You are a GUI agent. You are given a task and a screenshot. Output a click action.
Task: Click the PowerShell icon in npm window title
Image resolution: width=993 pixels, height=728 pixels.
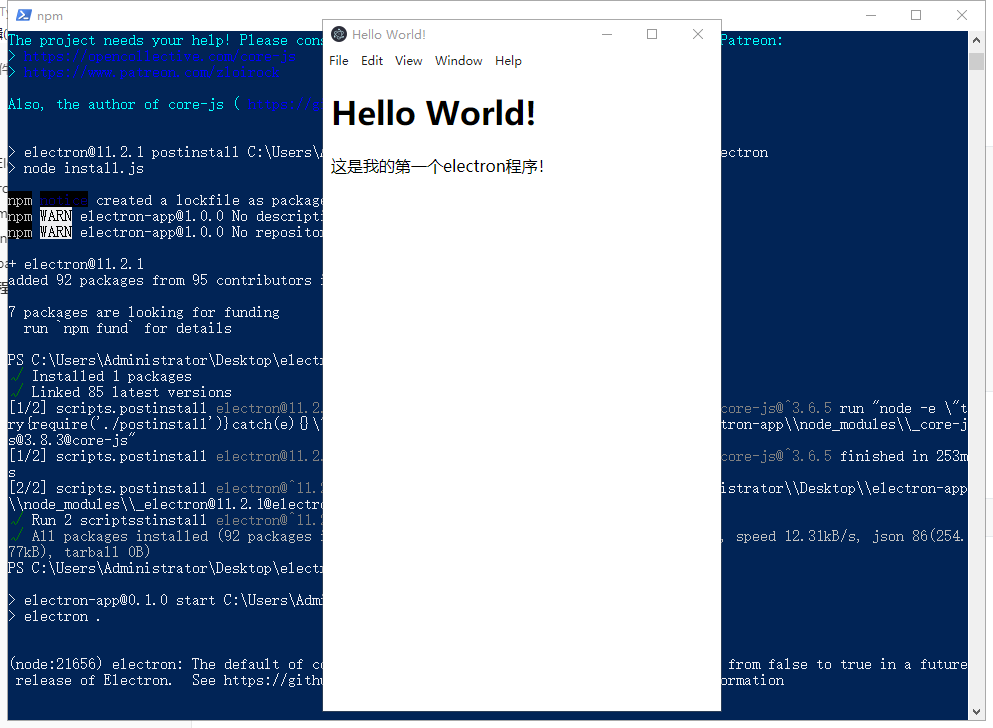coord(24,15)
